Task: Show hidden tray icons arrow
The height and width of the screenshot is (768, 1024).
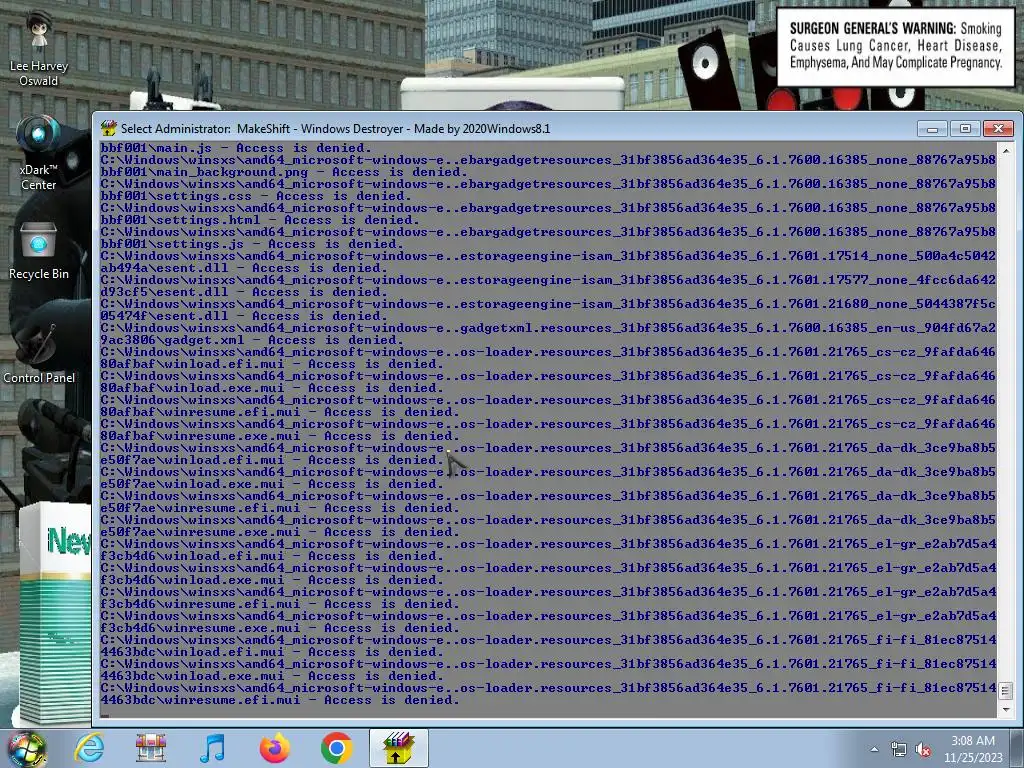Action: tap(874, 749)
